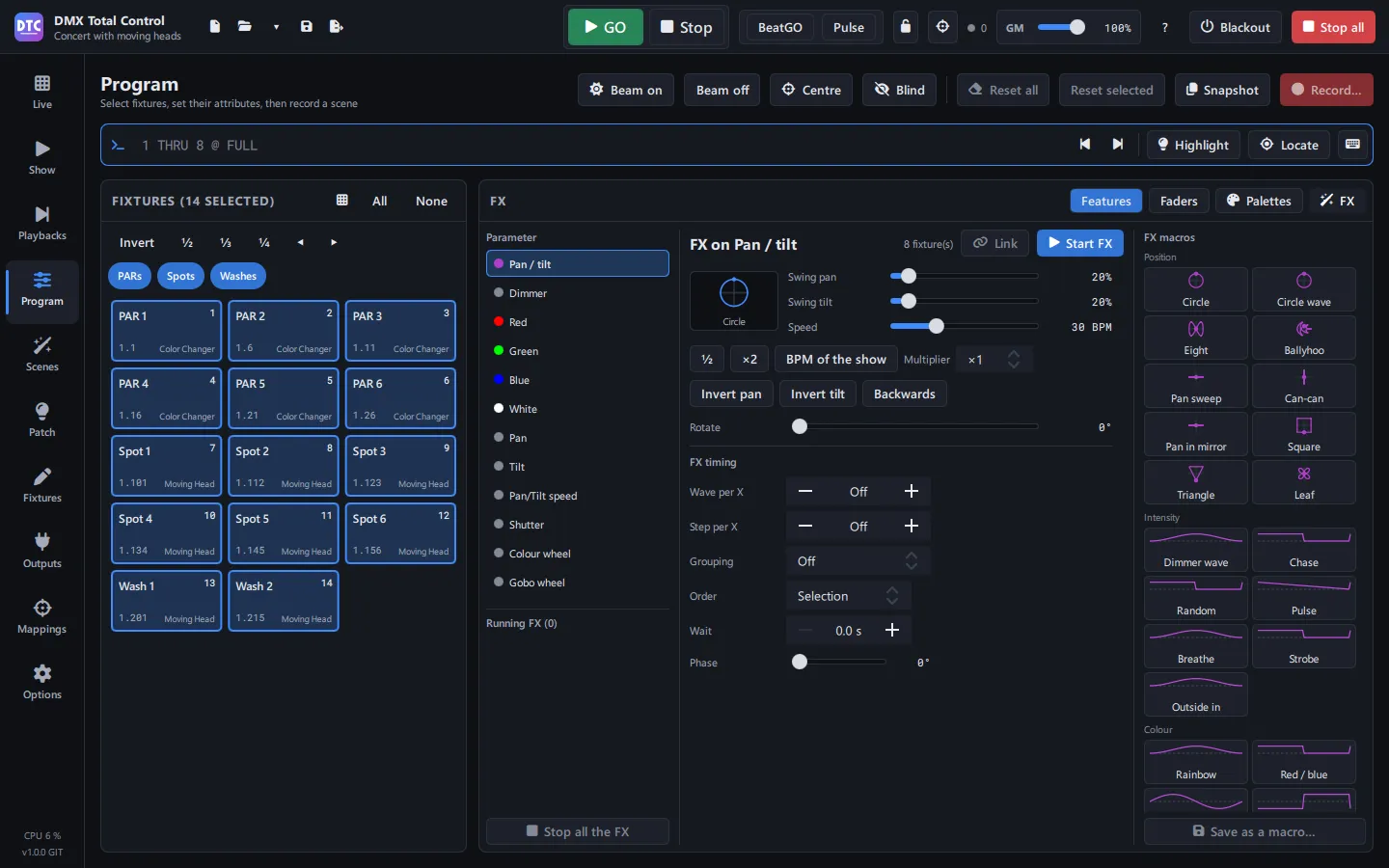Toggle Invert pan option
The height and width of the screenshot is (868, 1389).
pos(731,394)
